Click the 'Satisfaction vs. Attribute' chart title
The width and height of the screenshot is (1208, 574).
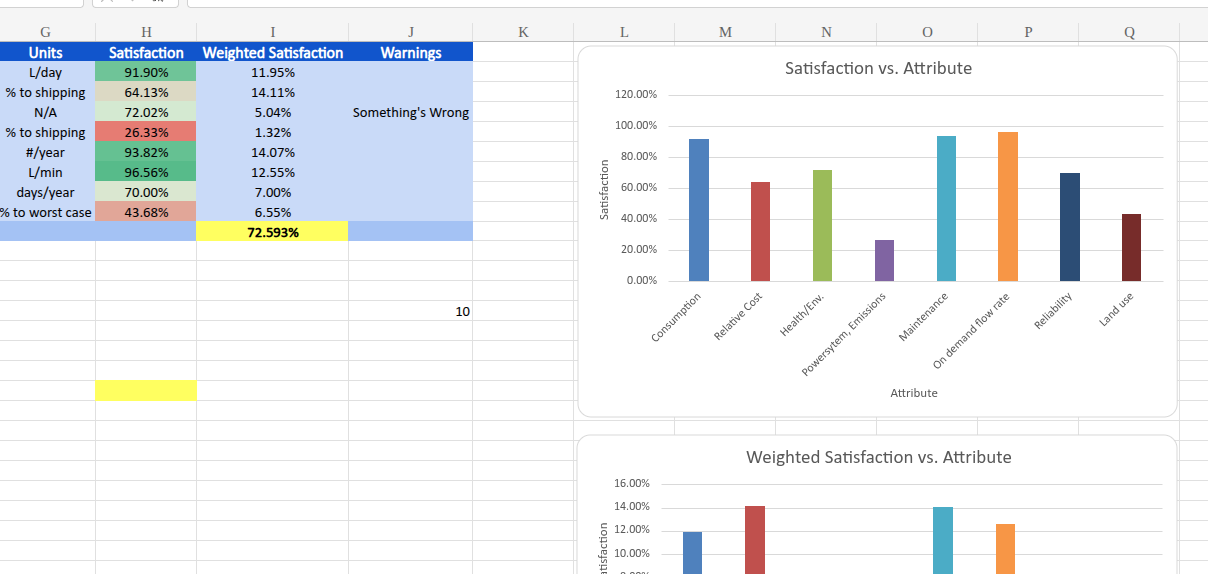[877, 69]
